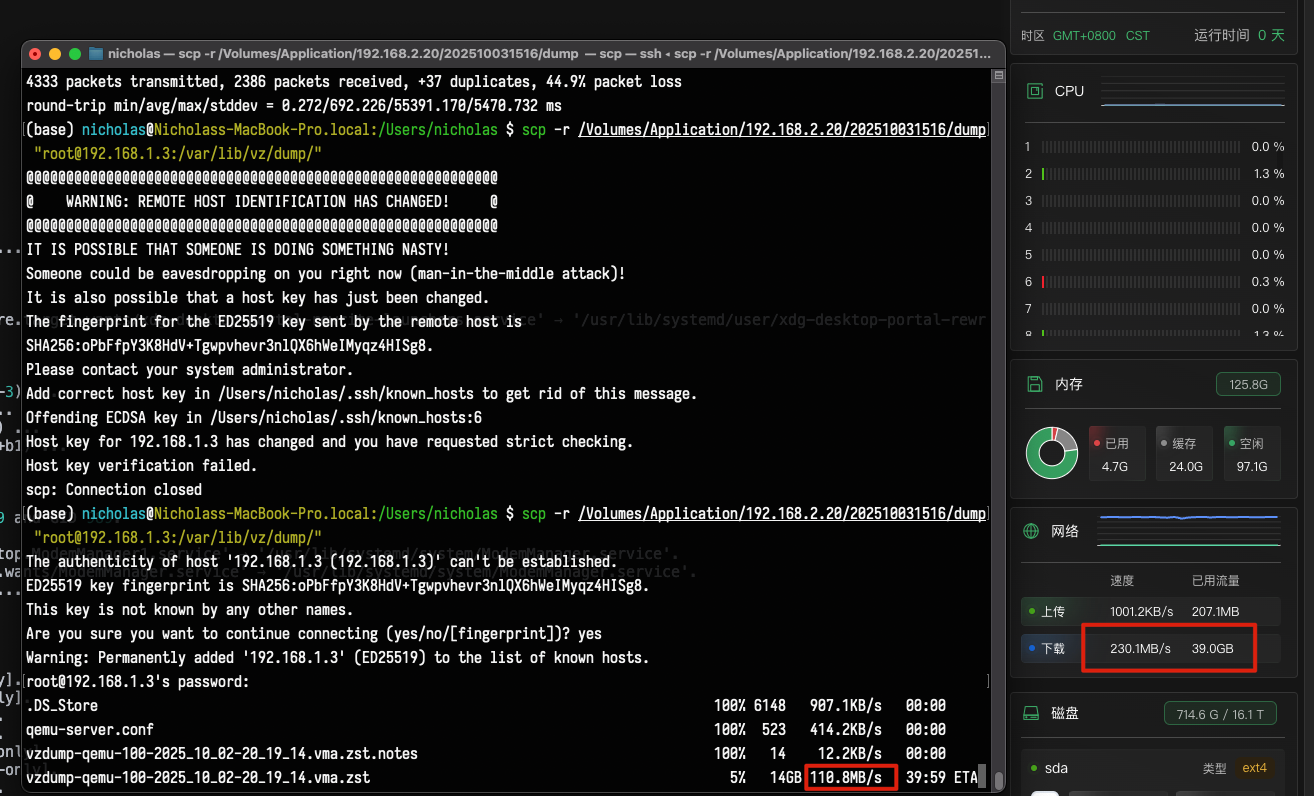Click the ext4 type label
Image resolution: width=1314 pixels, height=796 pixels.
(x=1254, y=768)
